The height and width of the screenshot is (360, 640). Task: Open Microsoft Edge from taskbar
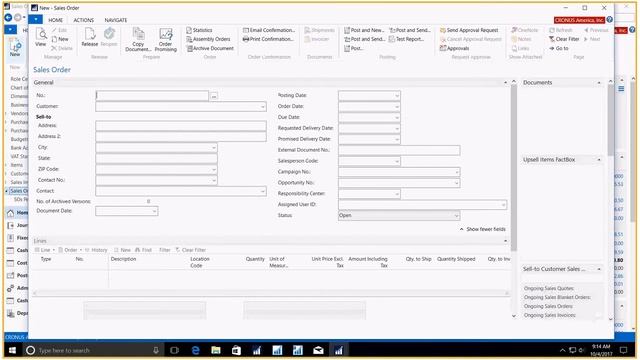click(196, 350)
